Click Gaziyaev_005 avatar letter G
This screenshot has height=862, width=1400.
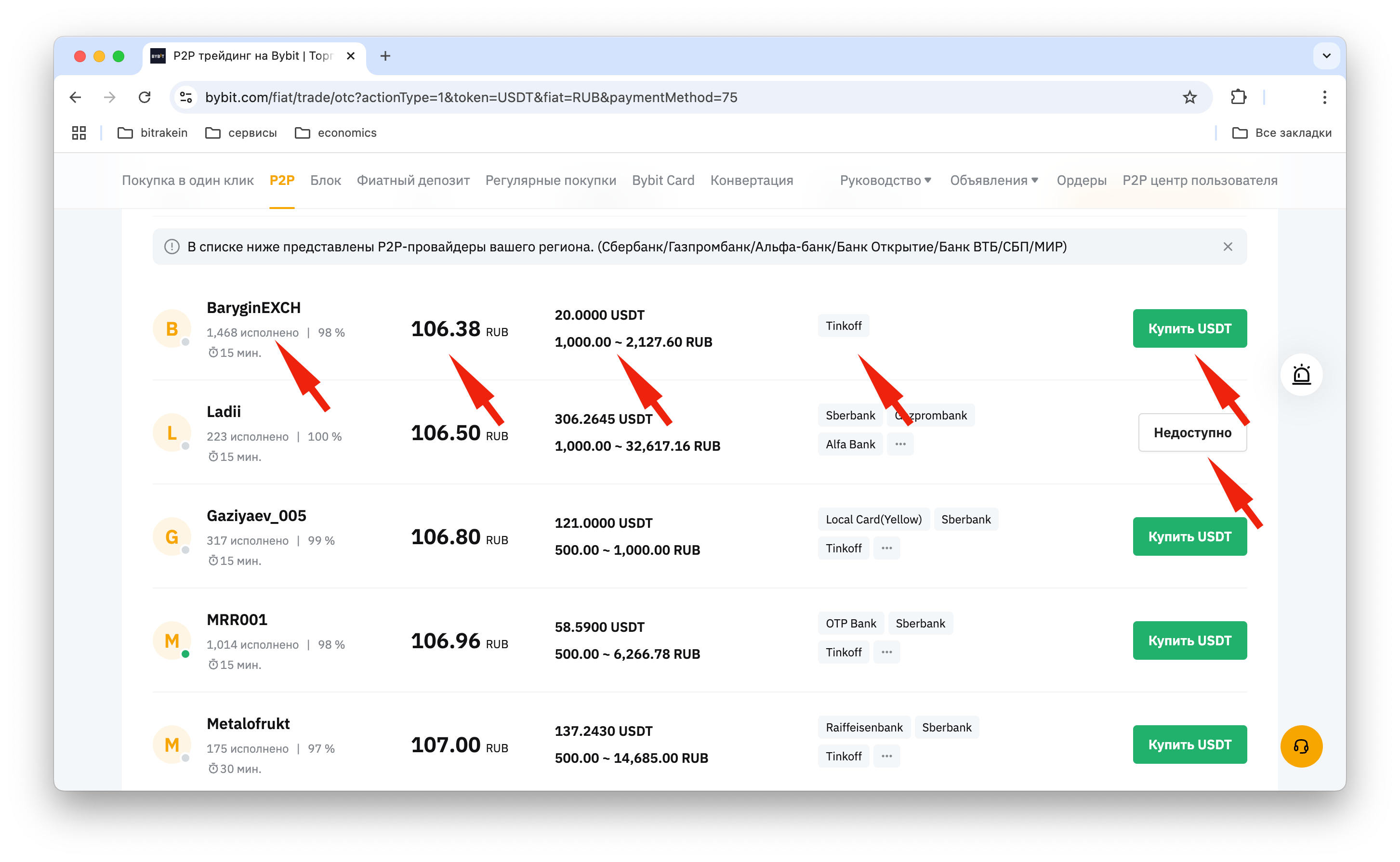coord(172,537)
